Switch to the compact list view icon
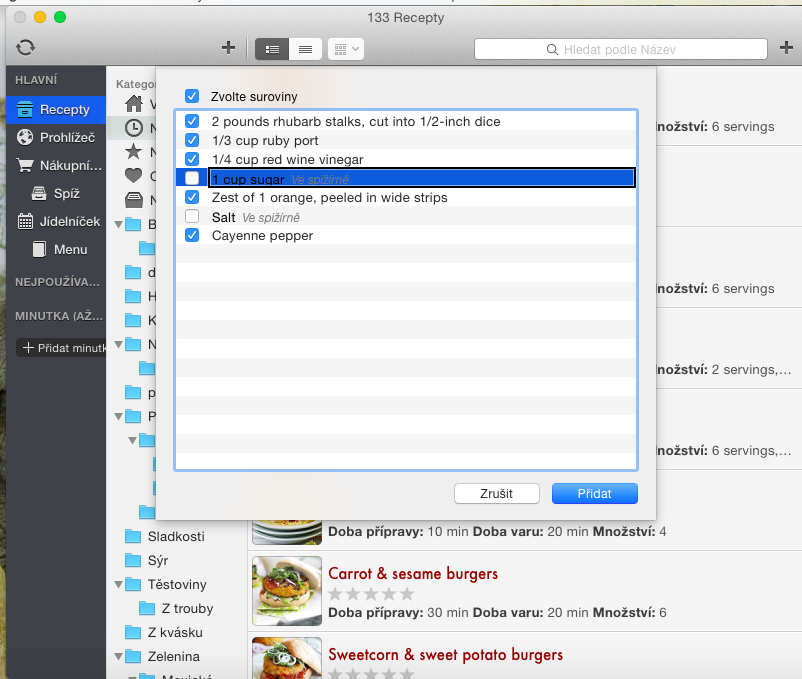This screenshot has width=802, height=679. click(305, 48)
